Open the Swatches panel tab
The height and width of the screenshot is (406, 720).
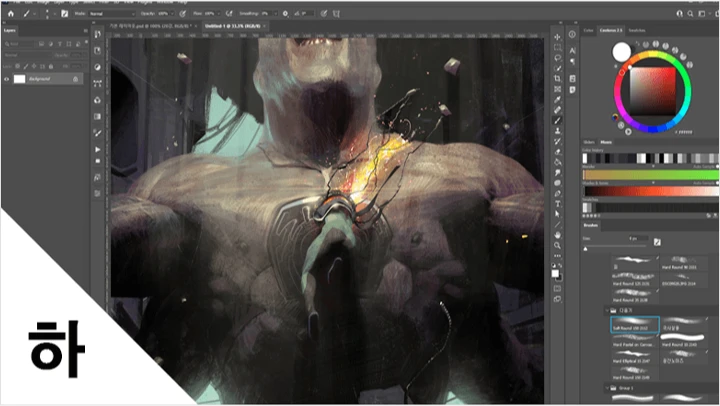(636, 30)
